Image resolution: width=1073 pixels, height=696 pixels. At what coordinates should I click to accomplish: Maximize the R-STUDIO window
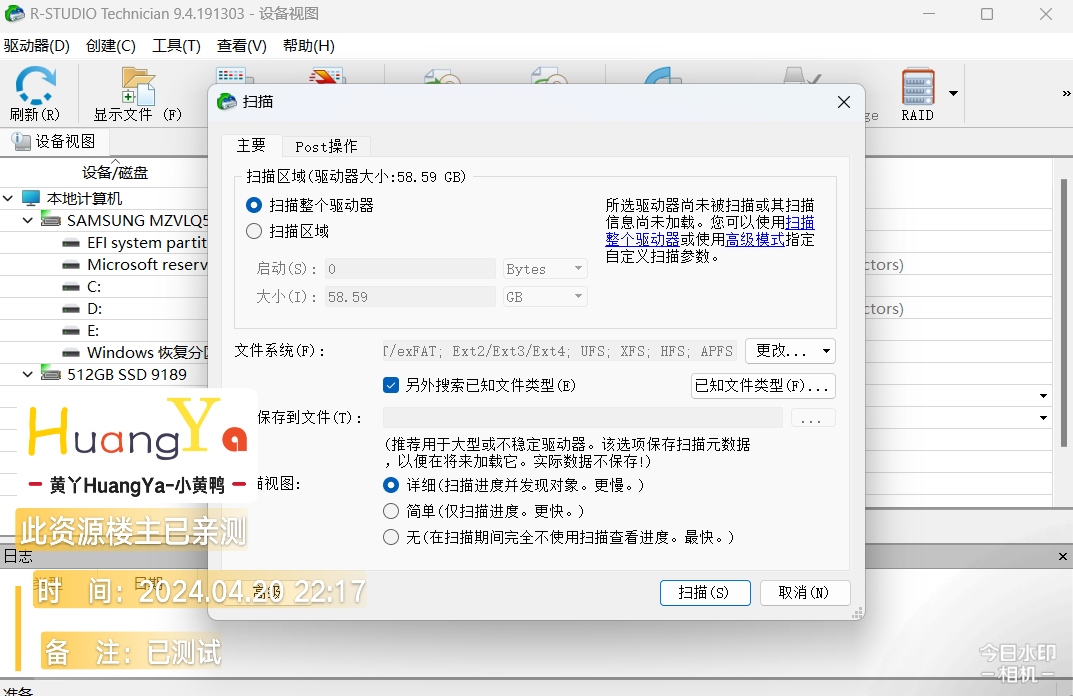click(987, 14)
